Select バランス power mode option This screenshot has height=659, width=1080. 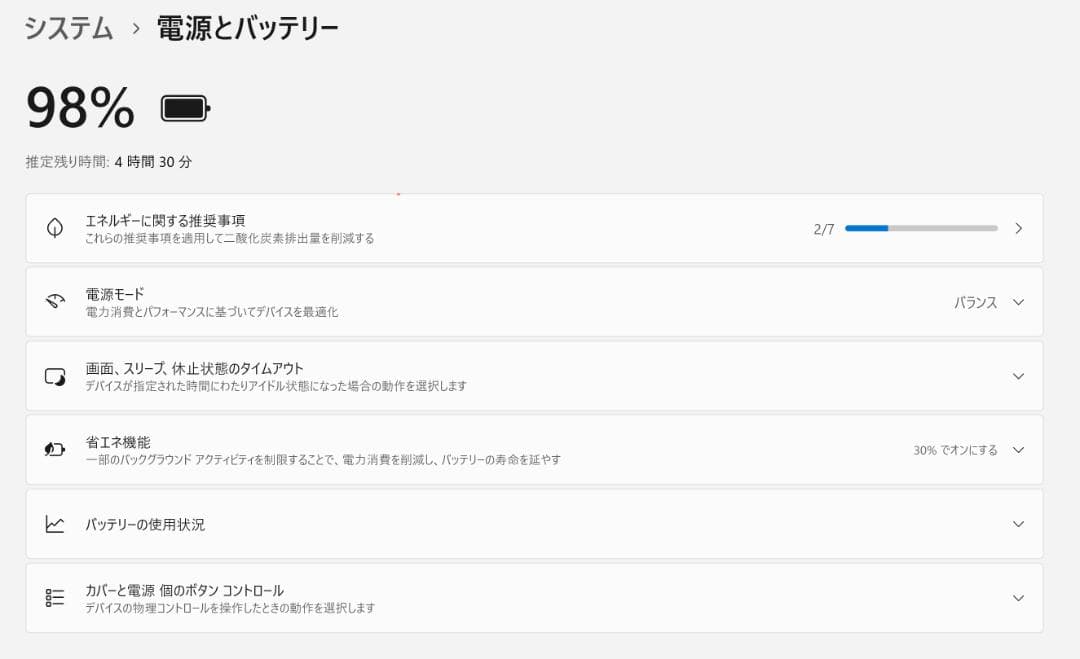974,301
